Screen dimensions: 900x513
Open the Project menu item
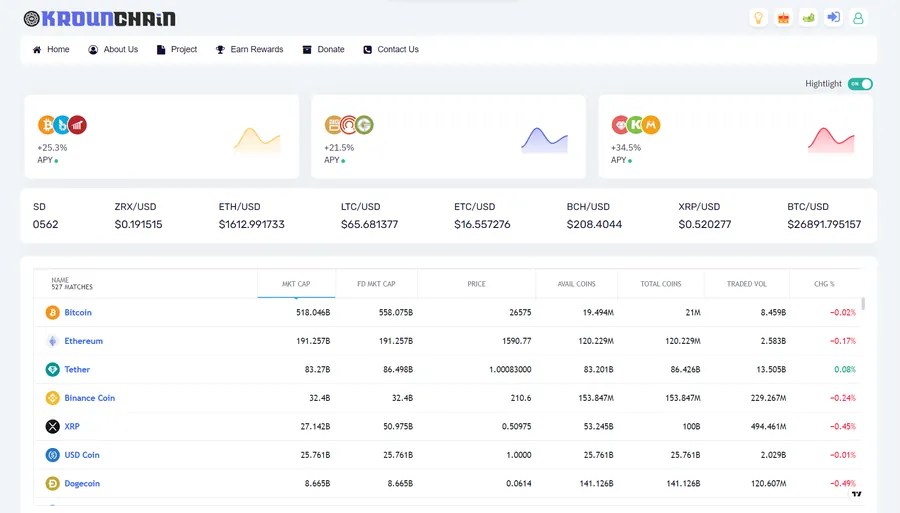pyautogui.click(x=177, y=49)
